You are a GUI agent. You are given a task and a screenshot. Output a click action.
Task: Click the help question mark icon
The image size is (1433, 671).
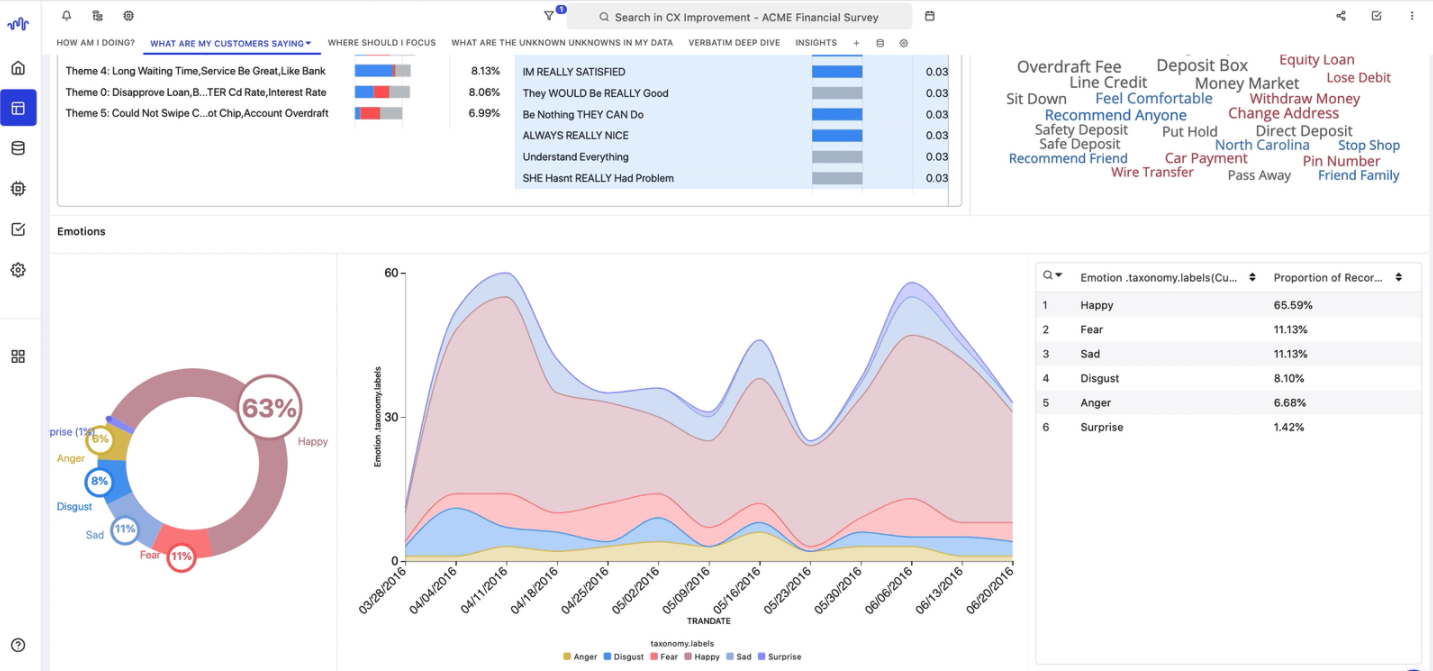[18, 645]
